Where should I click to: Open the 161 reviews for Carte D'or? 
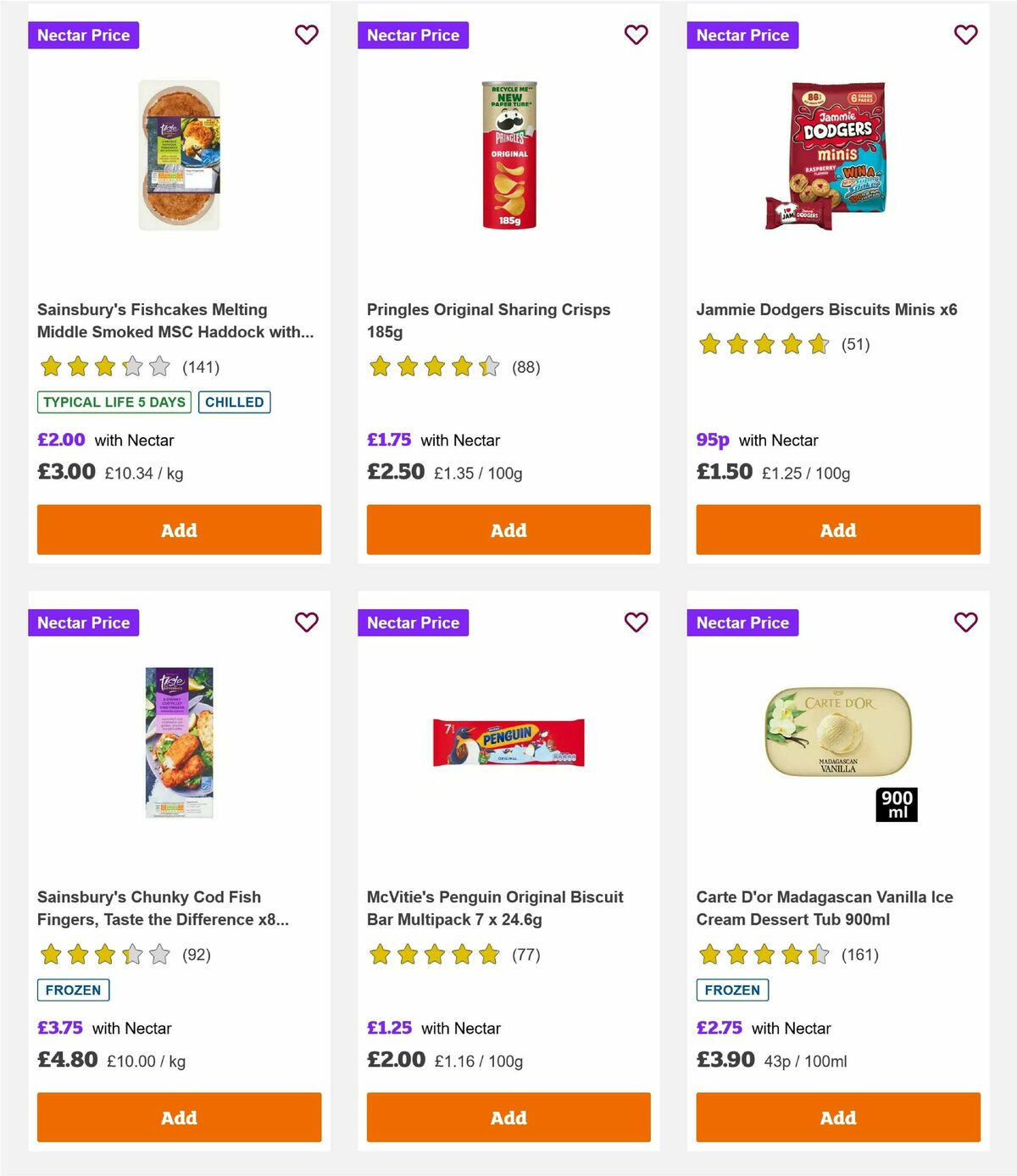pos(864,954)
